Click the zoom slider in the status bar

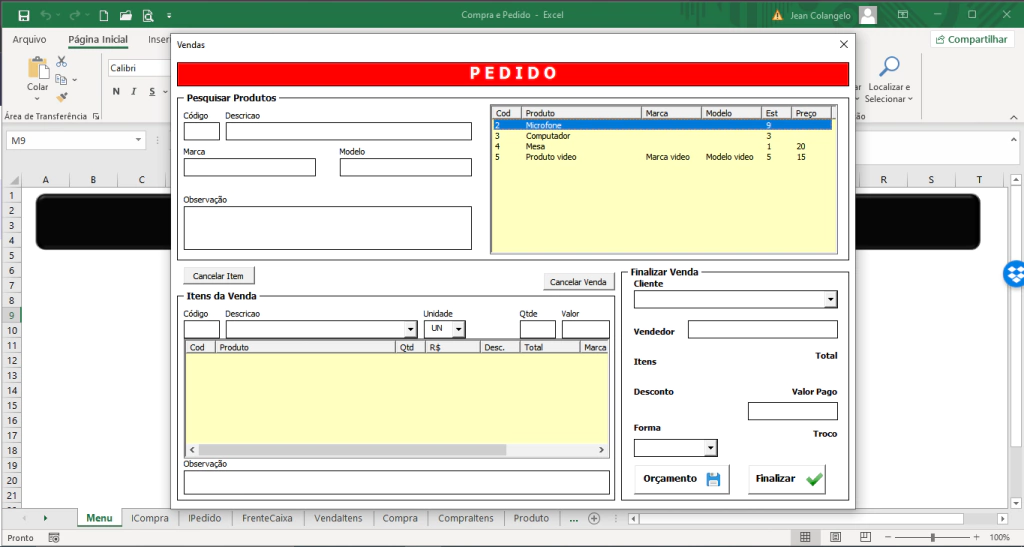click(x=932, y=538)
